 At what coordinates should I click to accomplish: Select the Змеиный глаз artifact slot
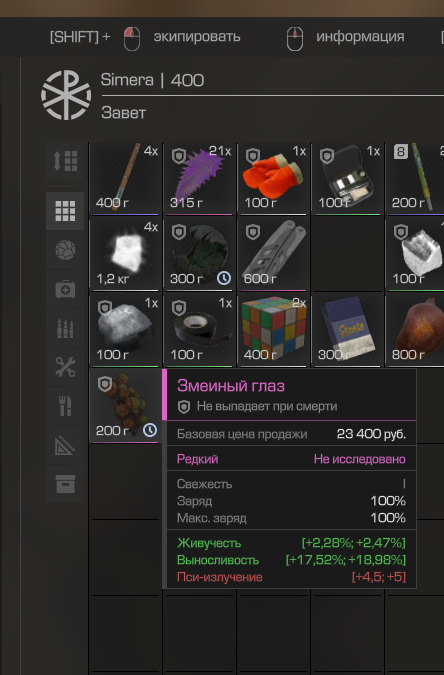(x=125, y=406)
